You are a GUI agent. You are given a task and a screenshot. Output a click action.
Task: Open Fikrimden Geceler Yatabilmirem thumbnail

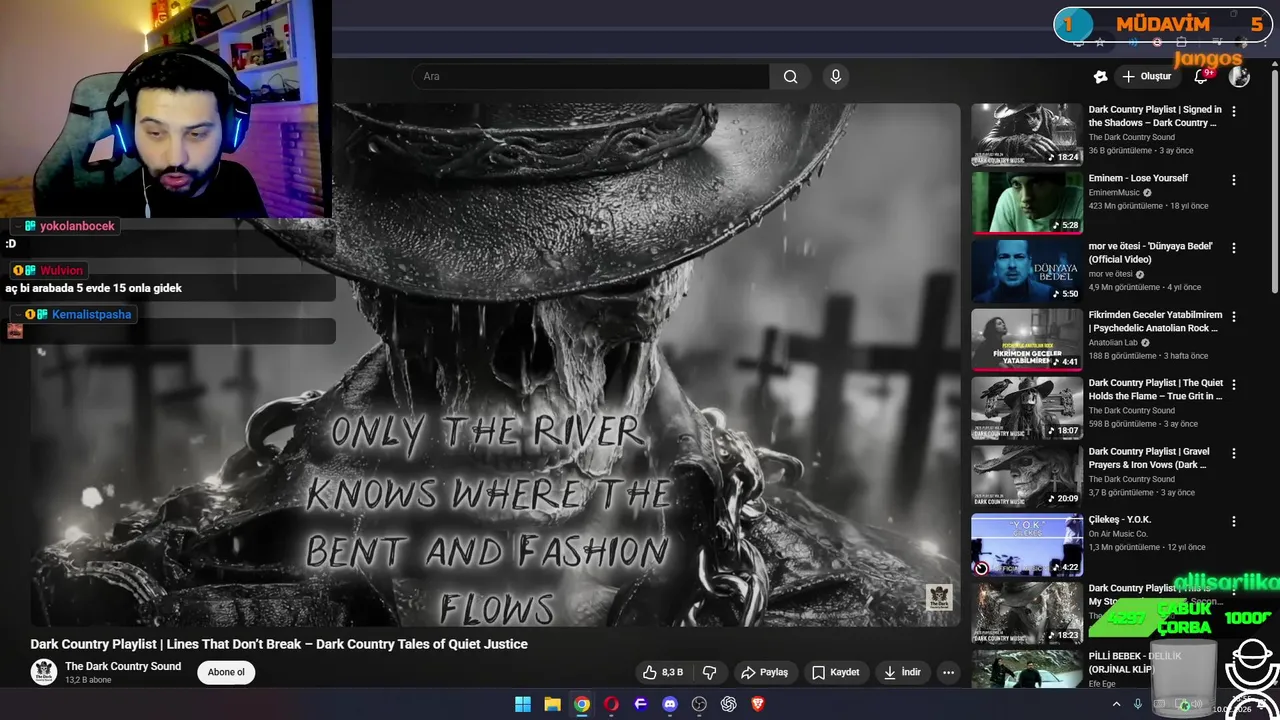click(1027, 339)
